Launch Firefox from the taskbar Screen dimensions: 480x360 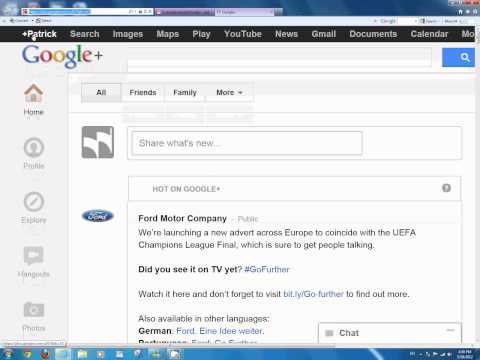[45, 354]
